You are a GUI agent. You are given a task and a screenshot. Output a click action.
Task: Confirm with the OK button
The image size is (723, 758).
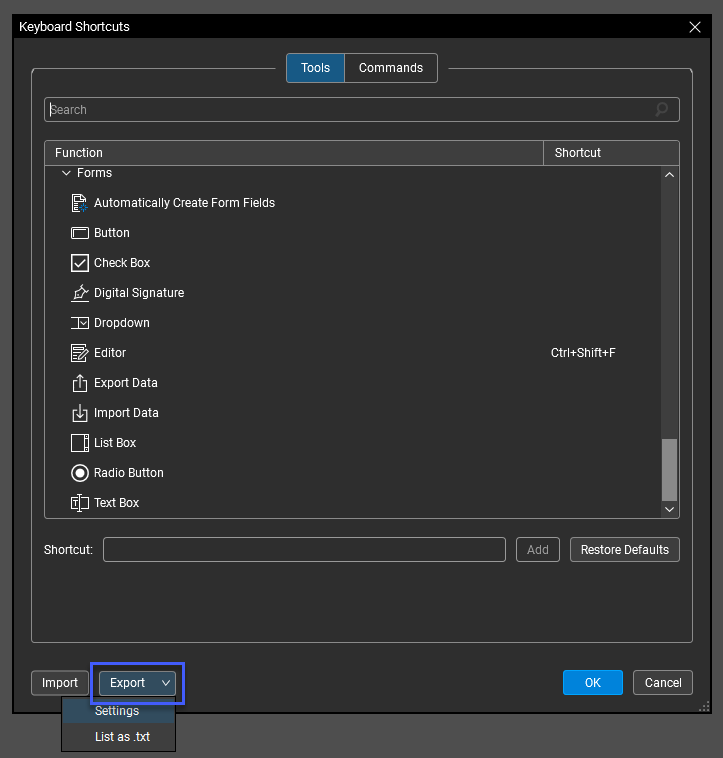coord(593,683)
